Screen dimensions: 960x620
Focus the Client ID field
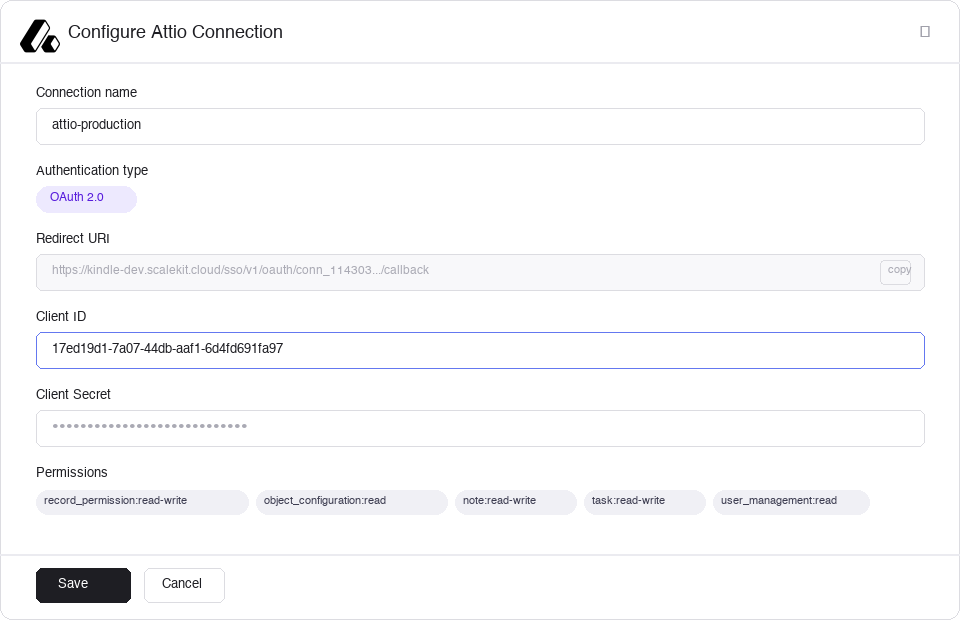pyautogui.click(x=480, y=350)
